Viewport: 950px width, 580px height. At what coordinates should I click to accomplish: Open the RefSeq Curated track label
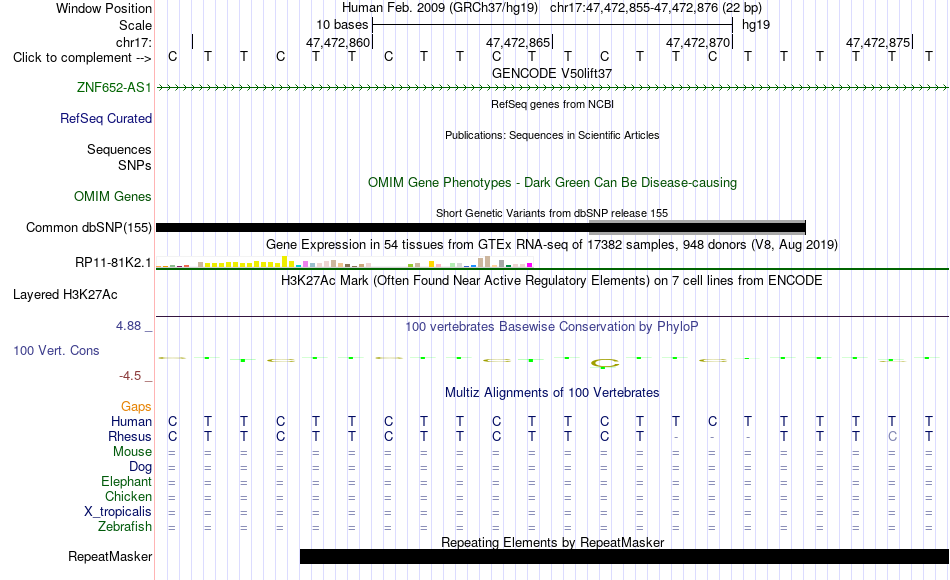click(105, 118)
